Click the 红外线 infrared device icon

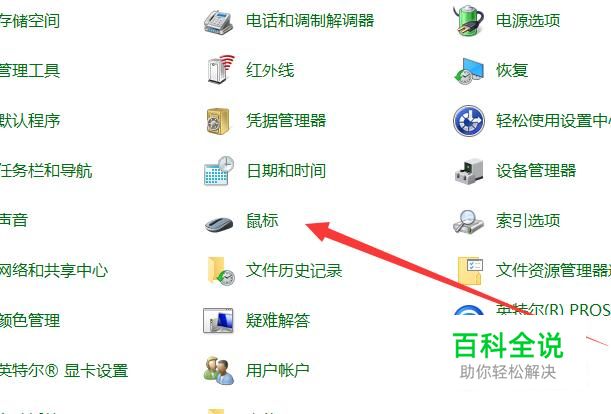coord(221,69)
